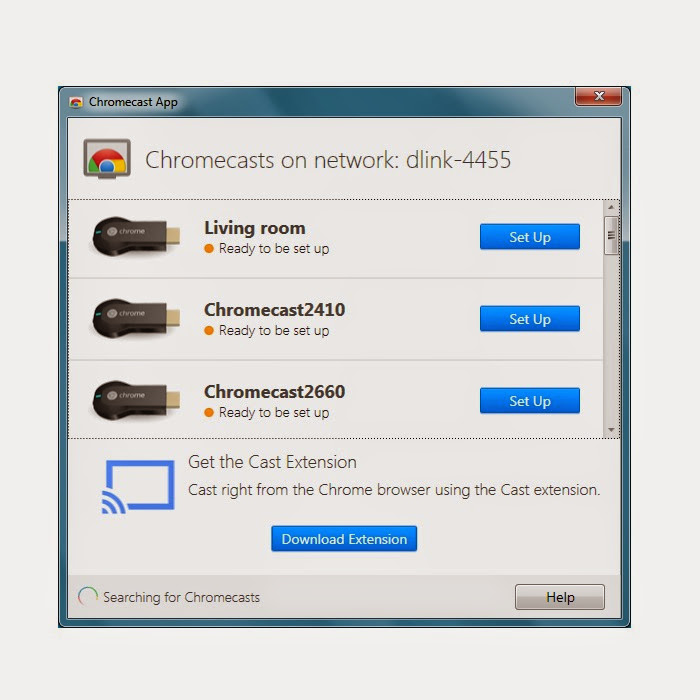Click the blue Cast extension icon
This screenshot has width=700, height=700.
pos(138,487)
